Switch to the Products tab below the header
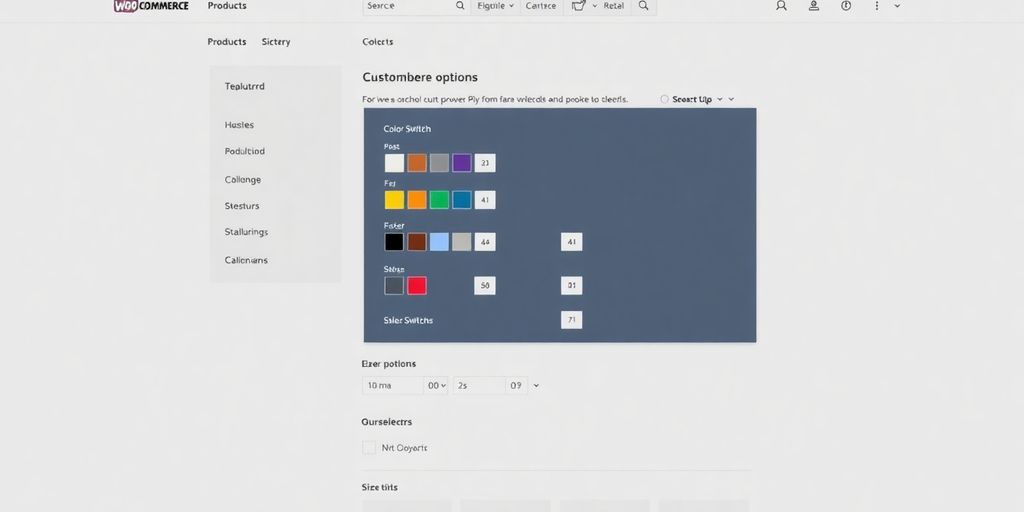This screenshot has width=1024, height=512. click(227, 42)
